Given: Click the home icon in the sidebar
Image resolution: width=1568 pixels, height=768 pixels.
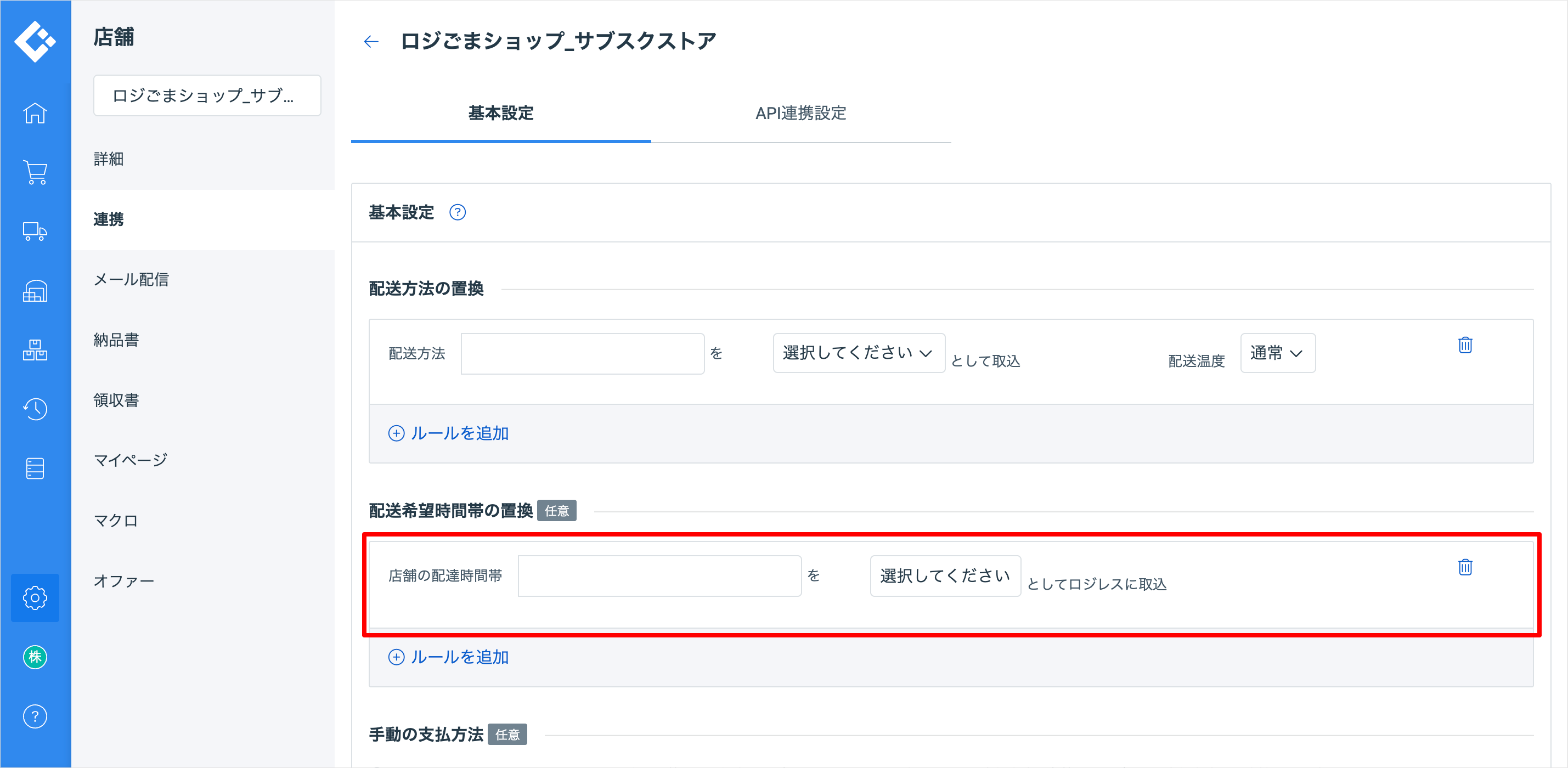Looking at the screenshot, I should pos(35,113).
